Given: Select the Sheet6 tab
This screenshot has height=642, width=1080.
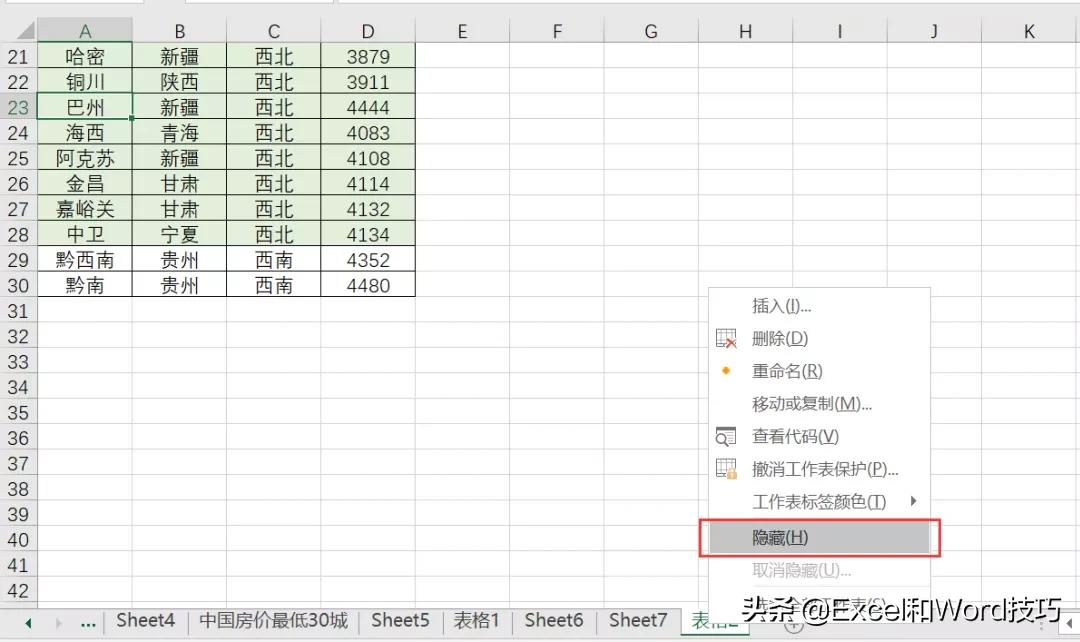Looking at the screenshot, I should (554, 620).
